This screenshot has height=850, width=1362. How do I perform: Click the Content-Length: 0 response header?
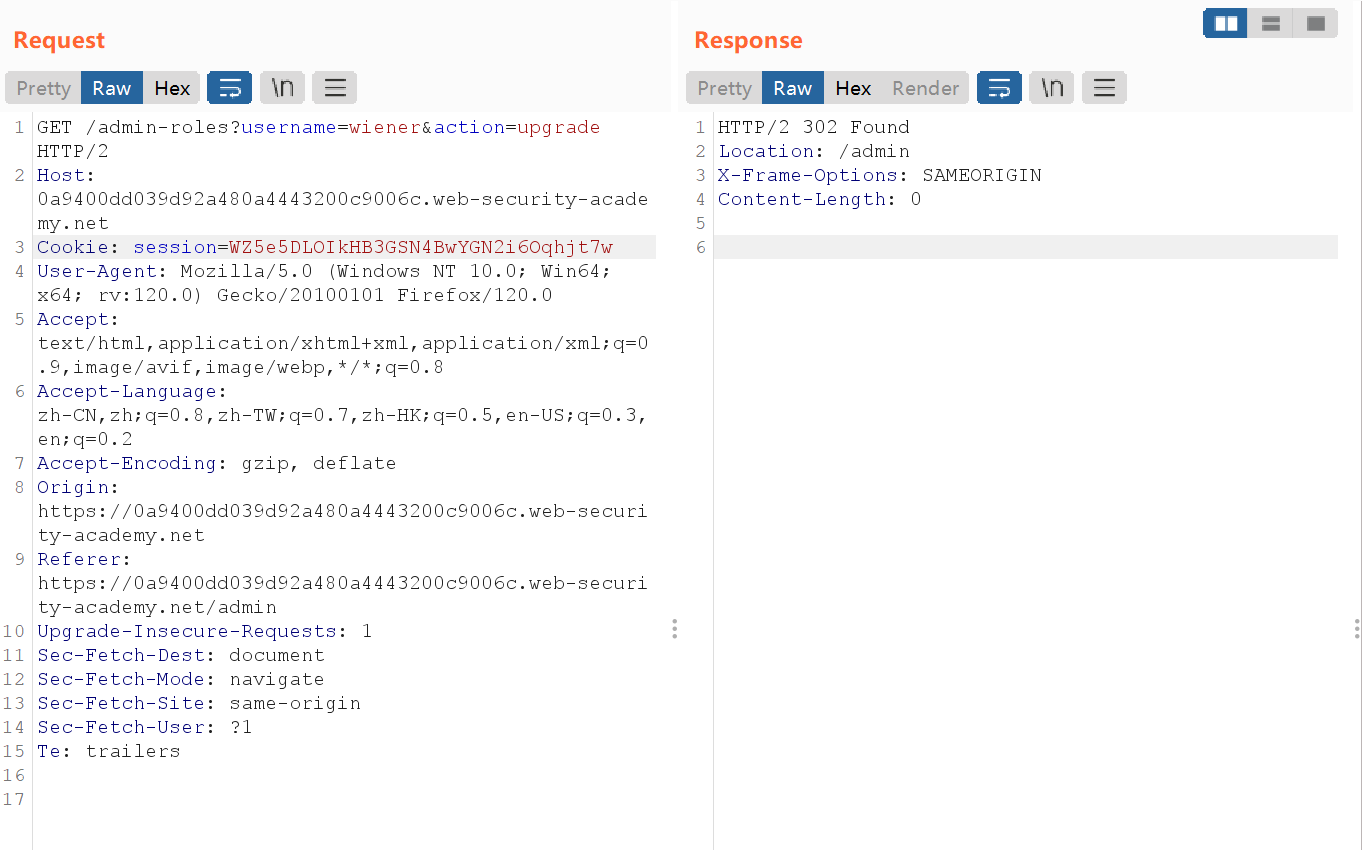click(820, 199)
